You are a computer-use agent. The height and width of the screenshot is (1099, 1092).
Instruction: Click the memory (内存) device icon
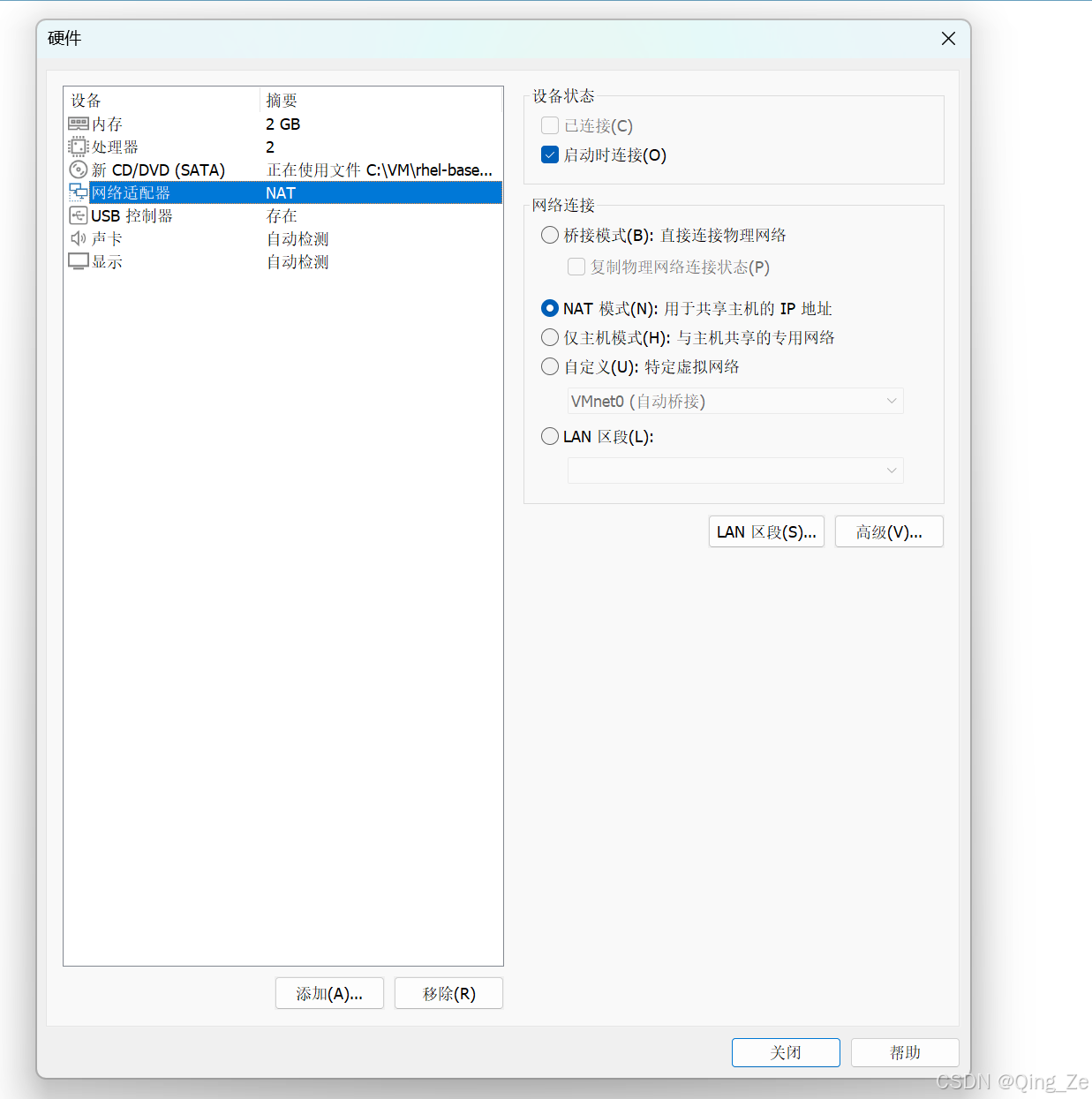79,124
